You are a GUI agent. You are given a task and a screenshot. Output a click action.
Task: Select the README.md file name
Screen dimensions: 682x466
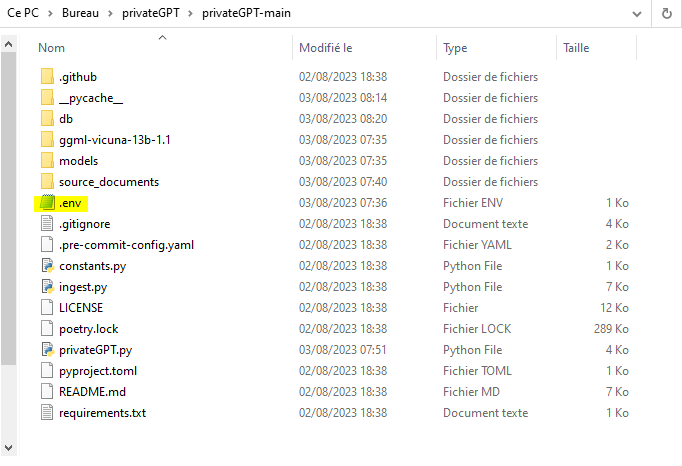[x=93, y=392]
